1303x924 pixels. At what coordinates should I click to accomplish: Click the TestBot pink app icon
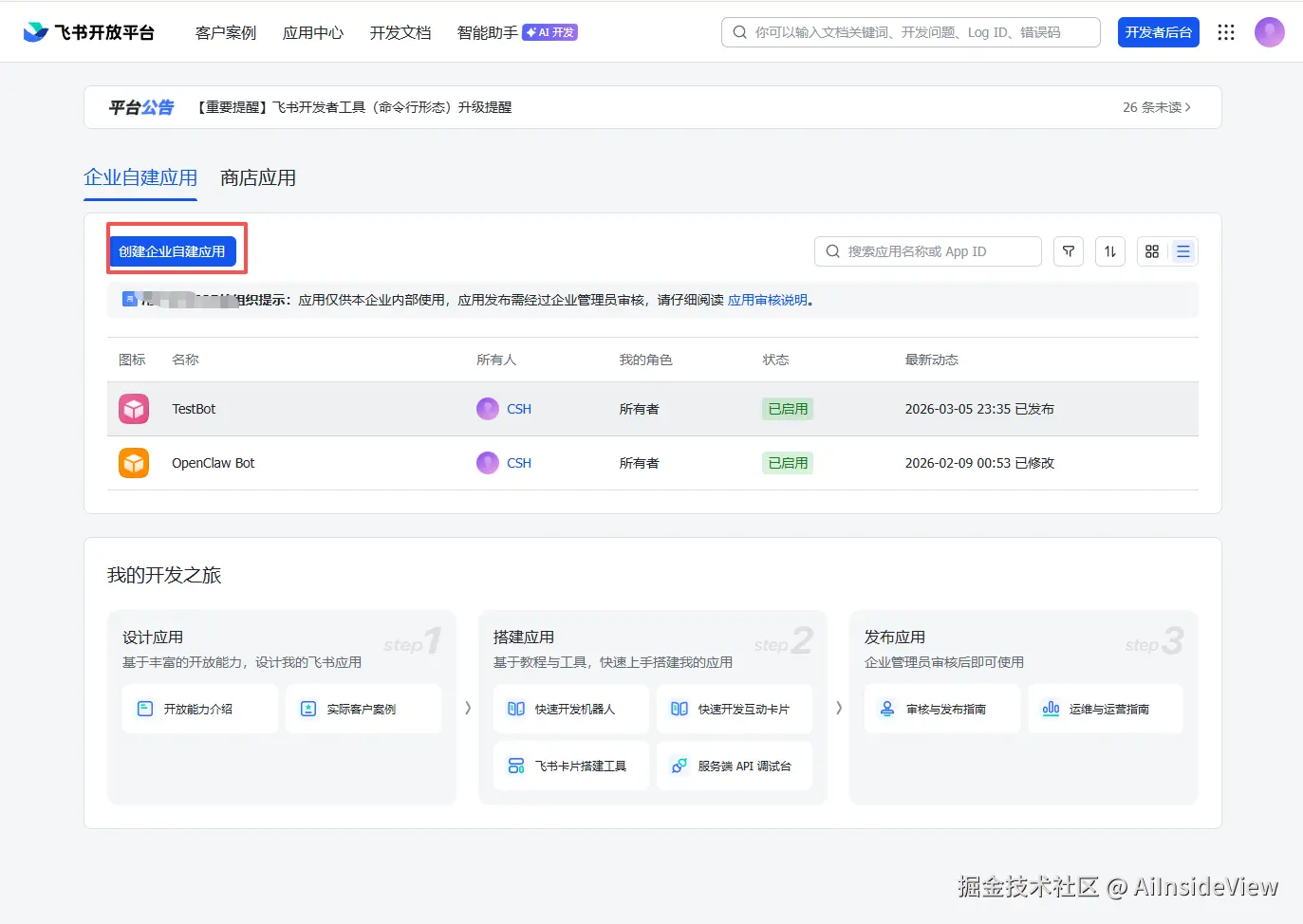pos(134,409)
